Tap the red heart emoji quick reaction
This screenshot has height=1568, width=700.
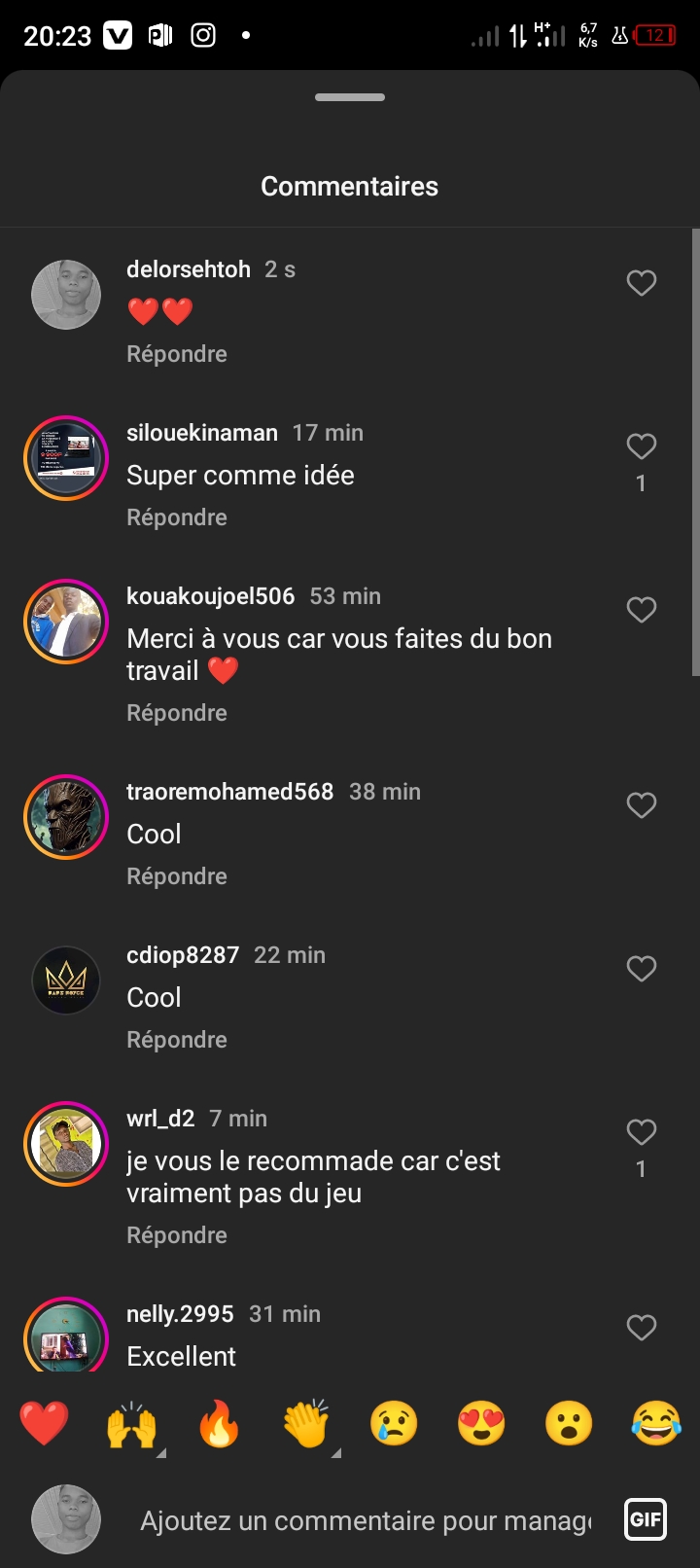pos(45,1424)
